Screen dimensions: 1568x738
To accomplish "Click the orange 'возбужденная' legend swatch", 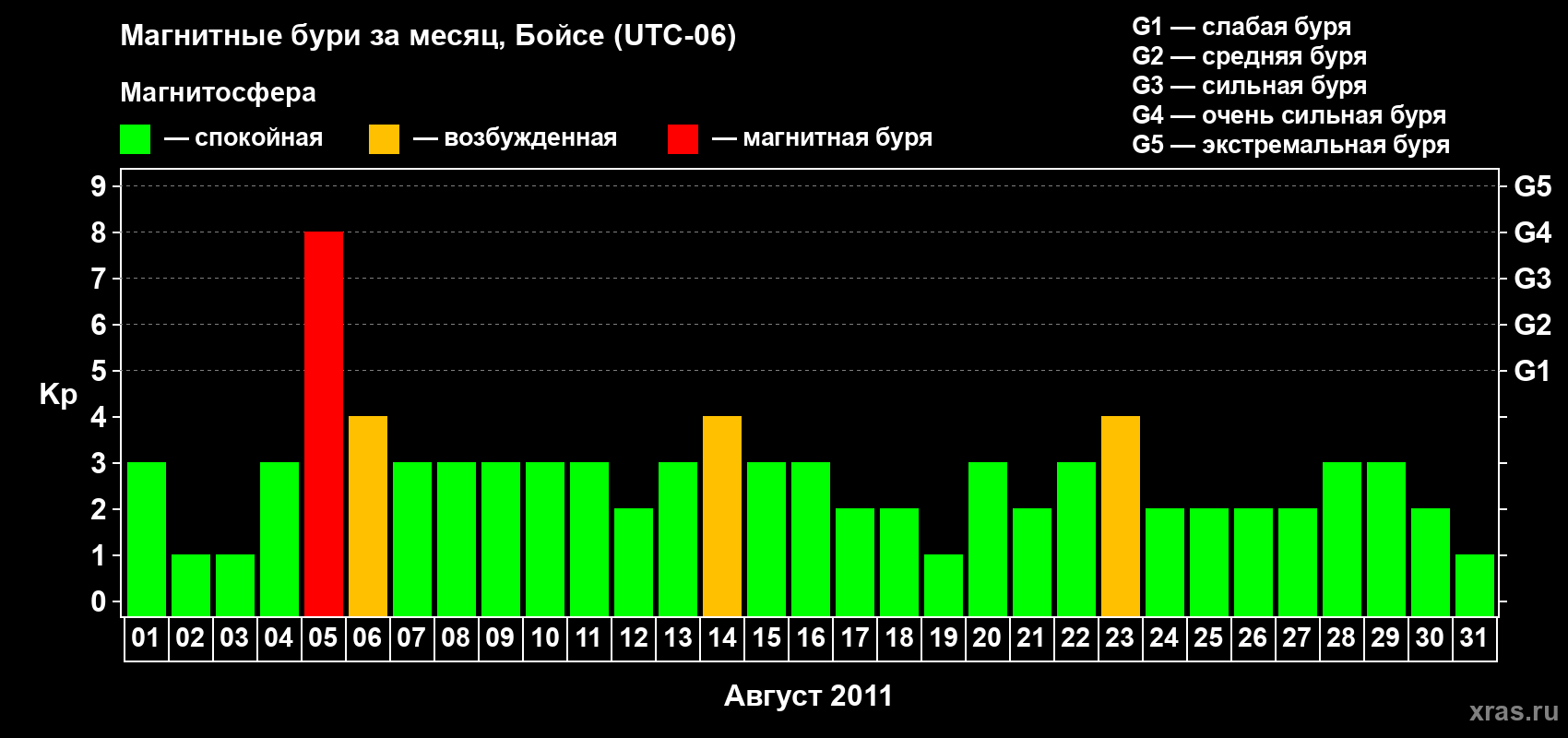I will pos(384,139).
